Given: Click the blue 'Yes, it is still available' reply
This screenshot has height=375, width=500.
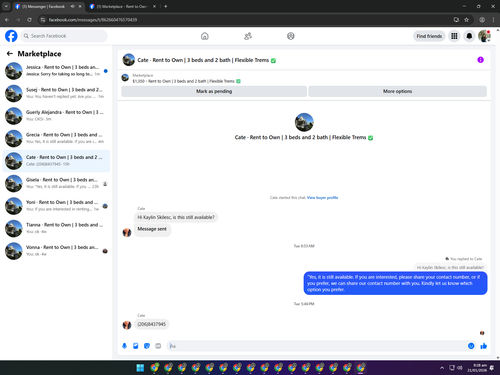Looking at the screenshot, I should (395, 283).
